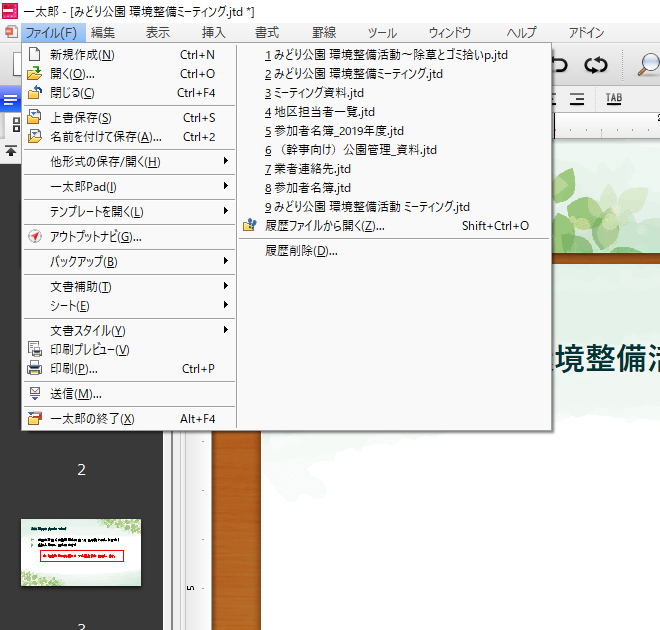Click the 印刷 (Print) printer icon

(x=35, y=369)
